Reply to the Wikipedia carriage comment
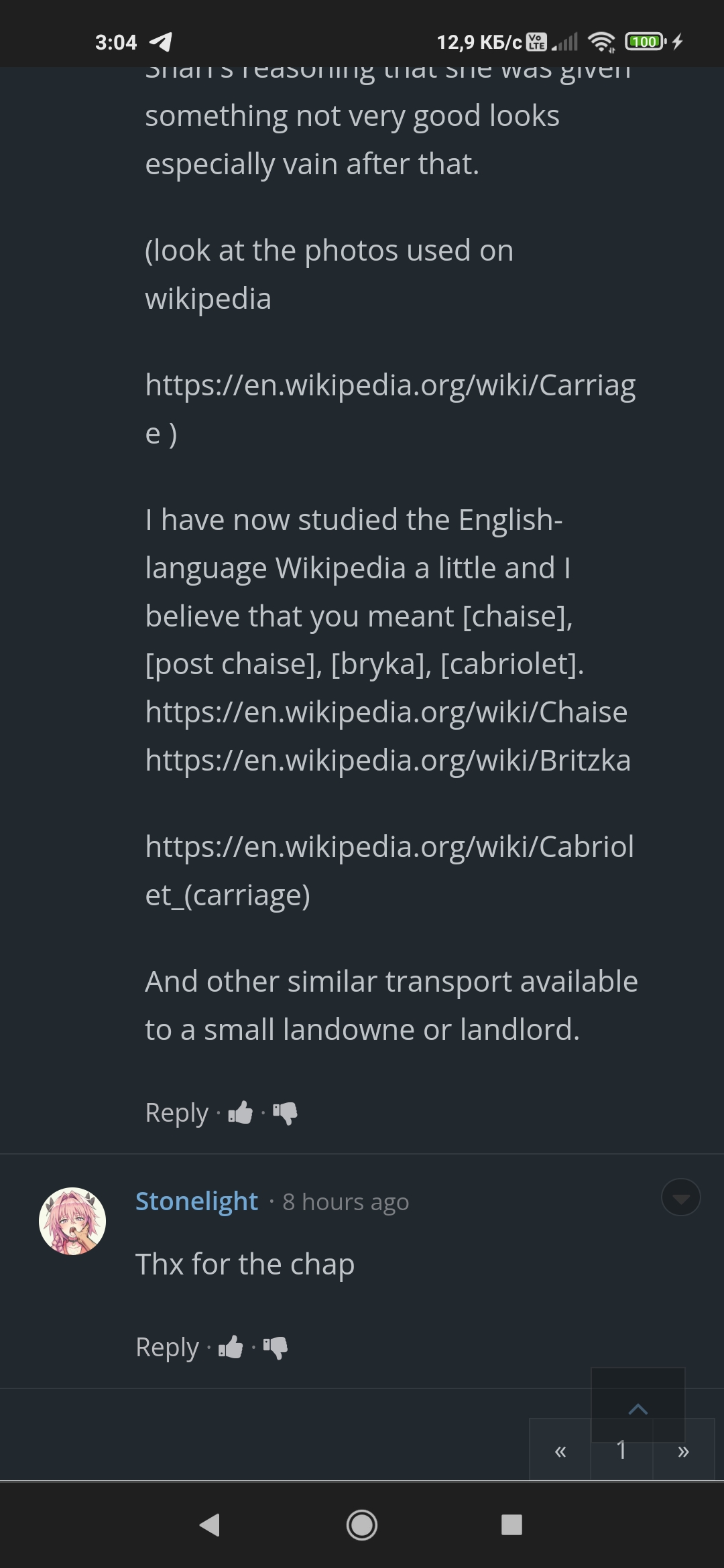 coord(177,1113)
